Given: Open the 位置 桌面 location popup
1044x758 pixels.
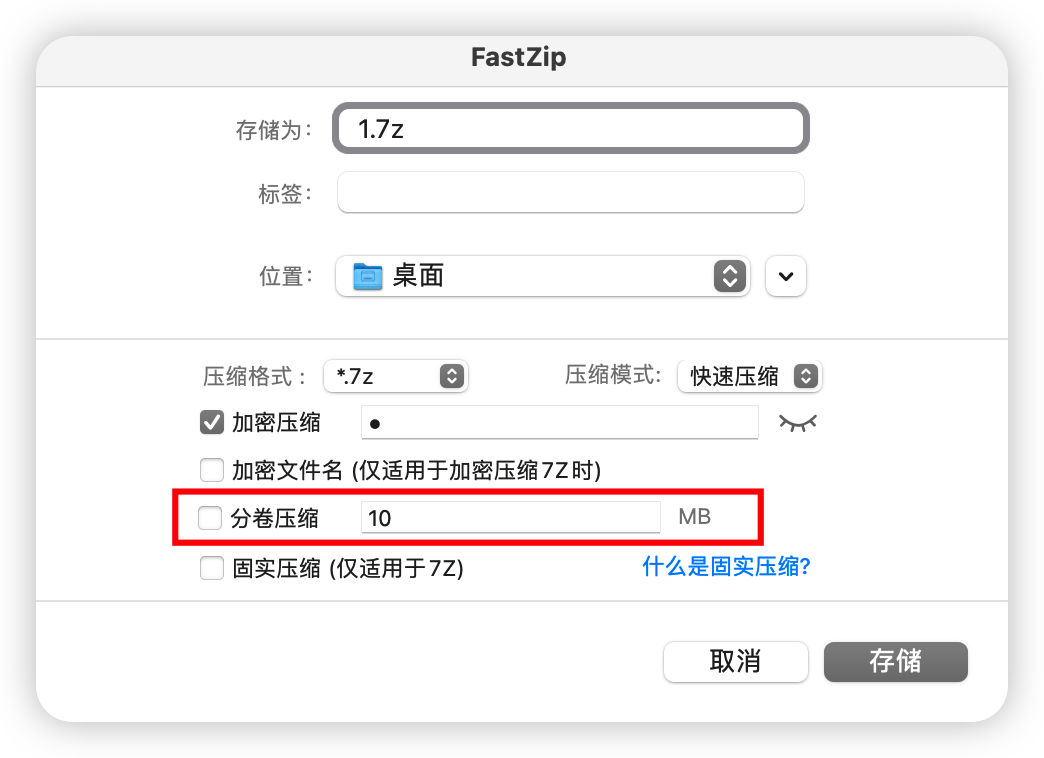Looking at the screenshot, I should (x=543, y=276).
